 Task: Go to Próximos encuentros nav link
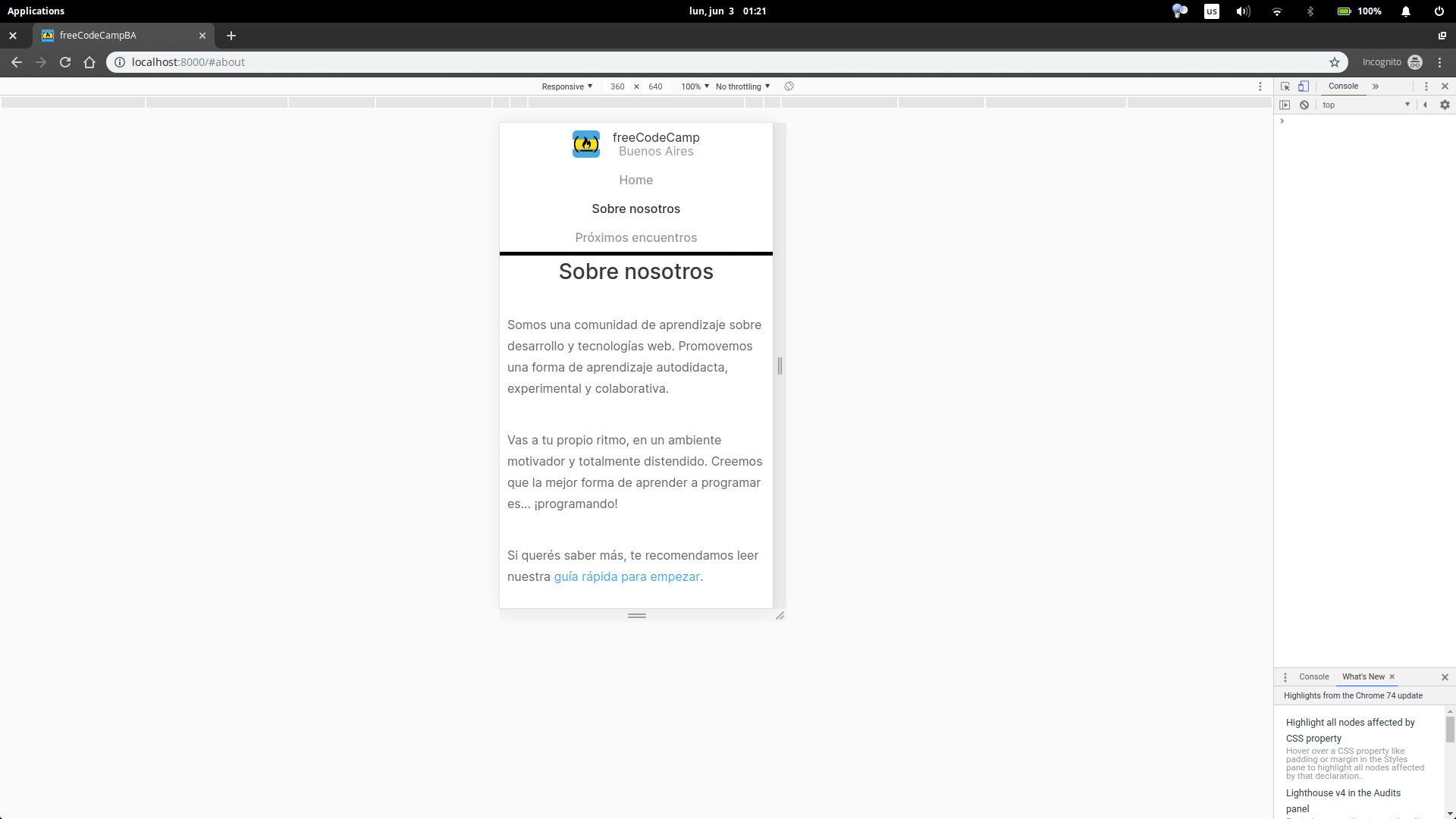click(635, 237)
